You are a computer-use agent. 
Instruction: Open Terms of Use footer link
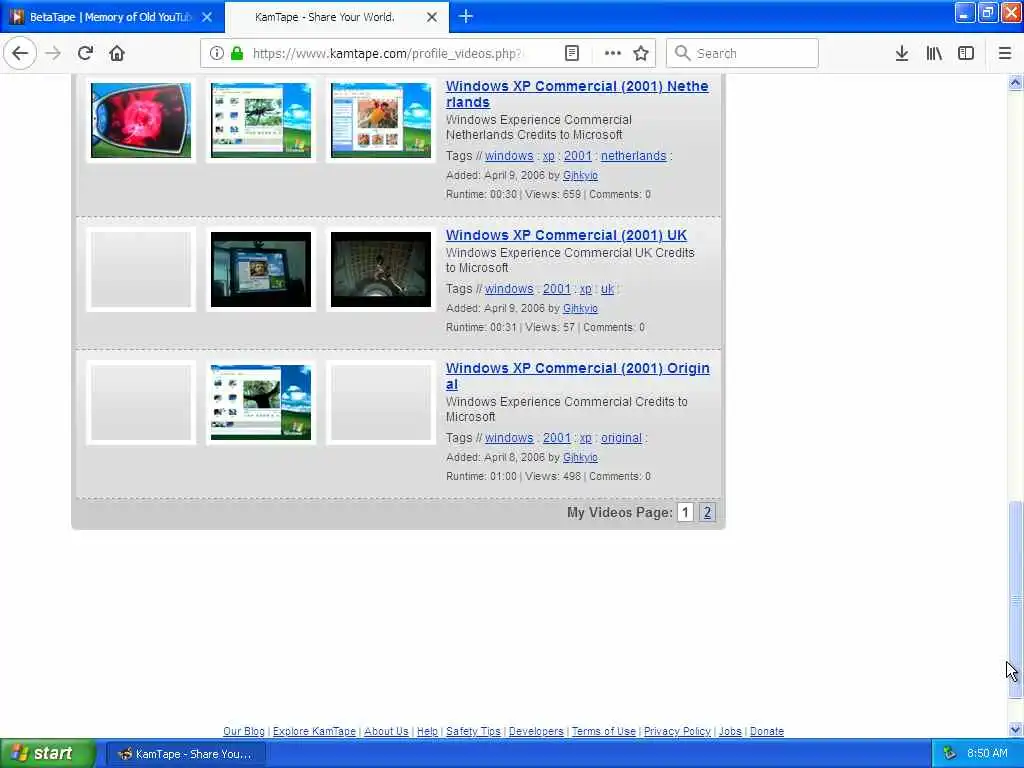coord(604,731)
